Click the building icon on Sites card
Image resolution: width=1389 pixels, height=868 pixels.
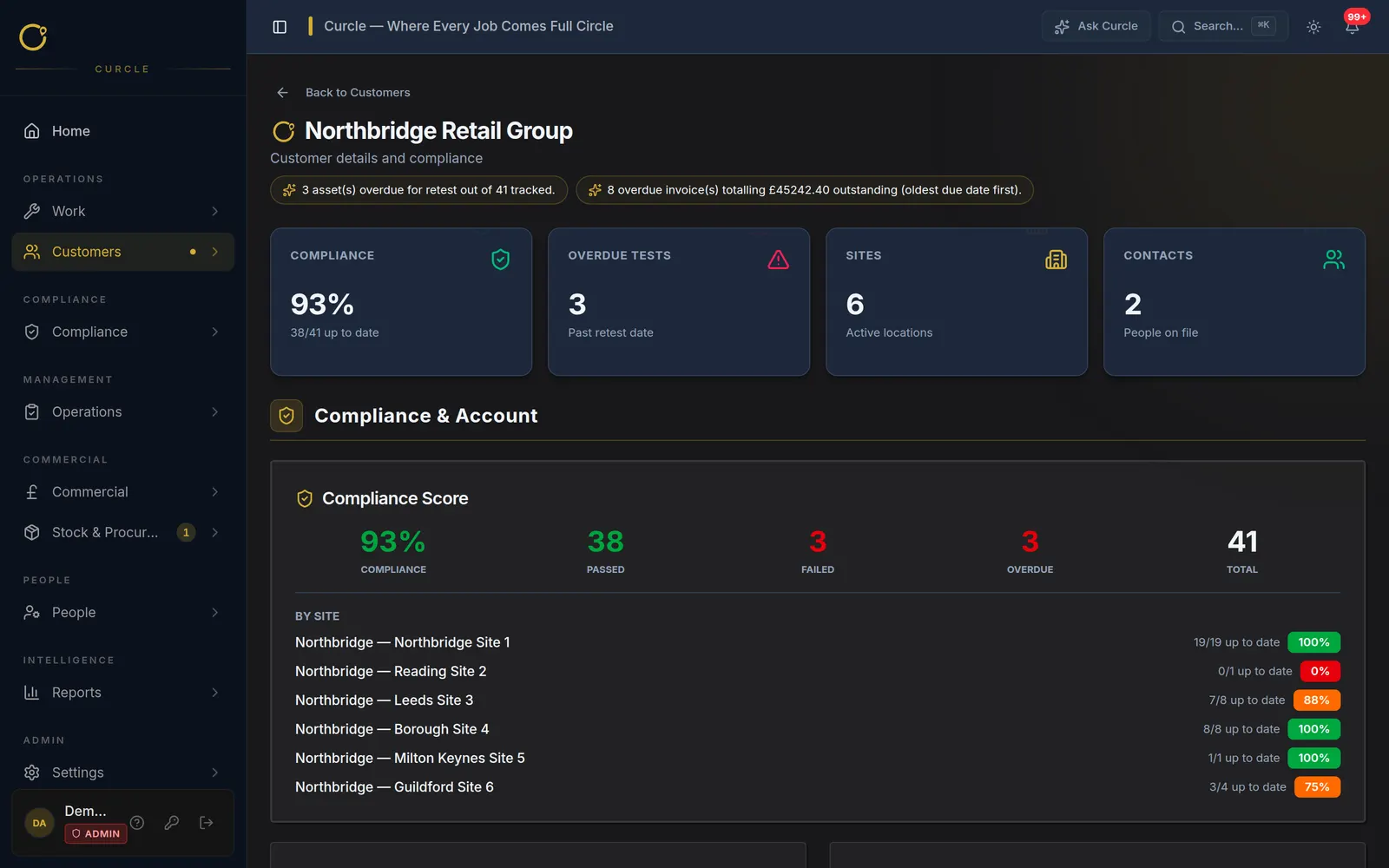pyautogui.click(x=1057, y=259)
